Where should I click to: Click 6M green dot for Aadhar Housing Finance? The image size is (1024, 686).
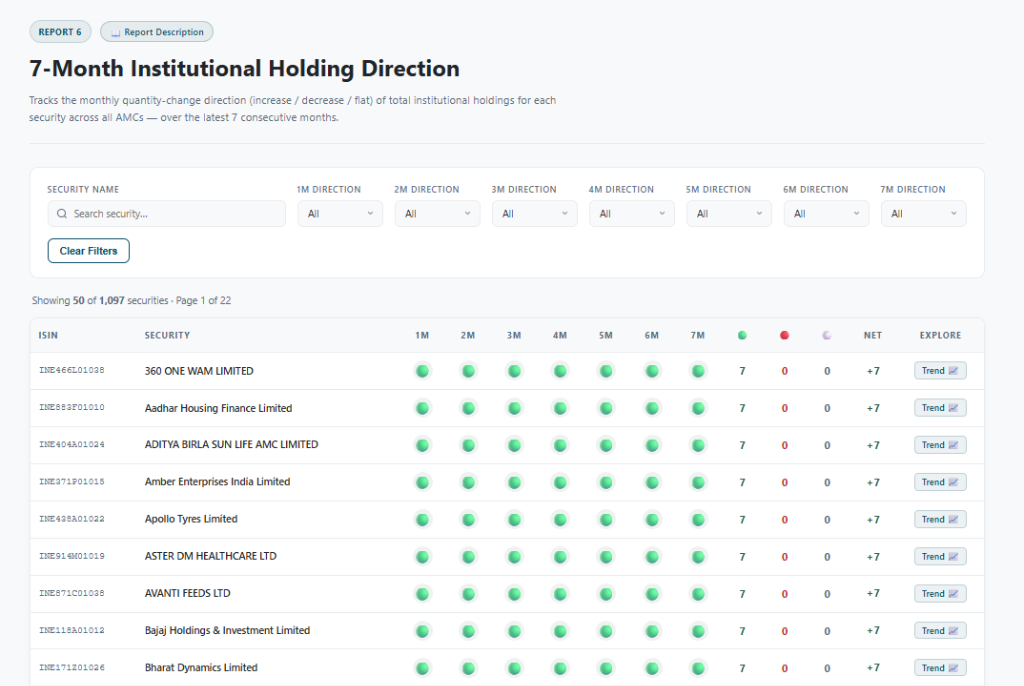[x=652, y=408]
